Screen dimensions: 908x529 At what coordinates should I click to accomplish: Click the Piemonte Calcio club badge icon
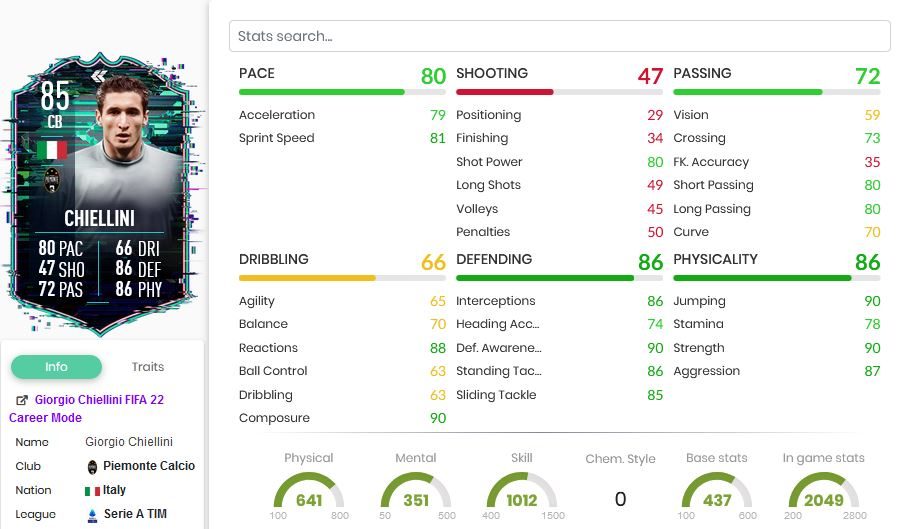[x=92, y=466]
